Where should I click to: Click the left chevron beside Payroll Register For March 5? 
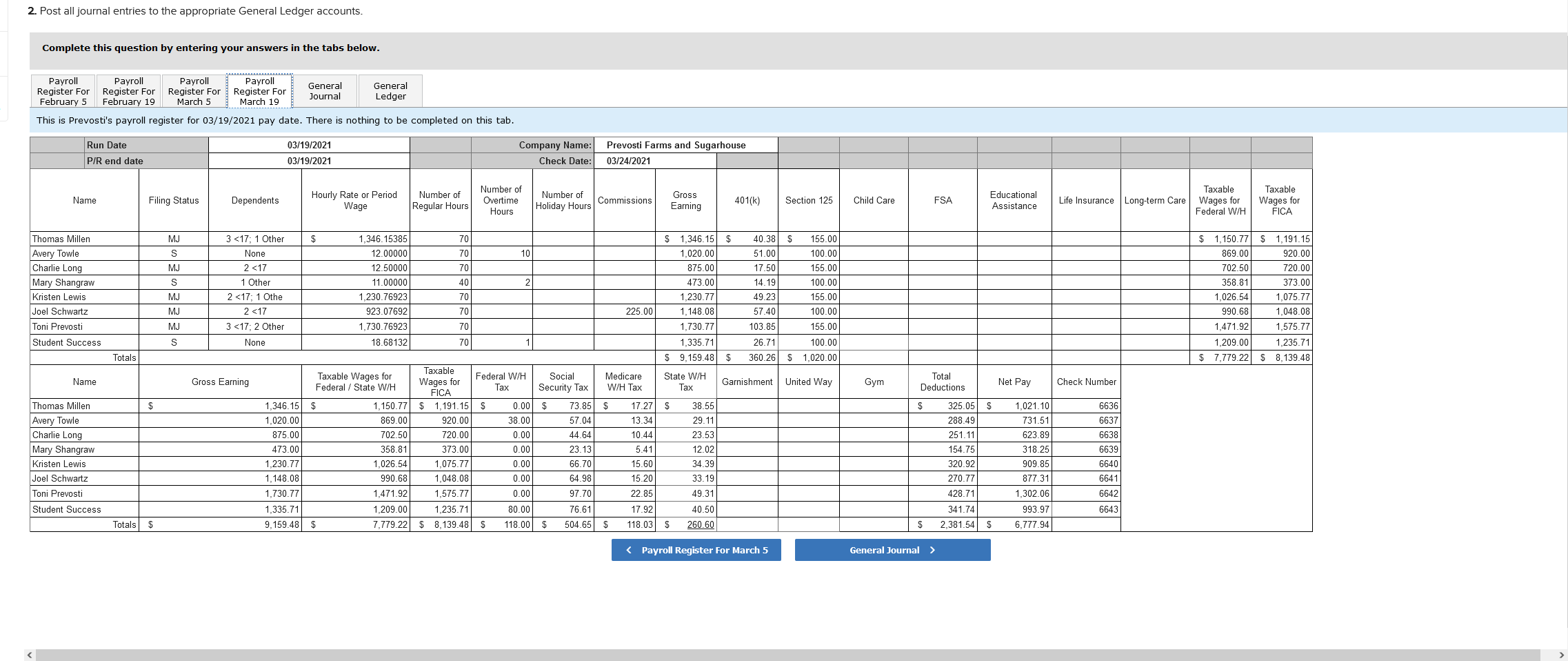(x=628, y=550)
